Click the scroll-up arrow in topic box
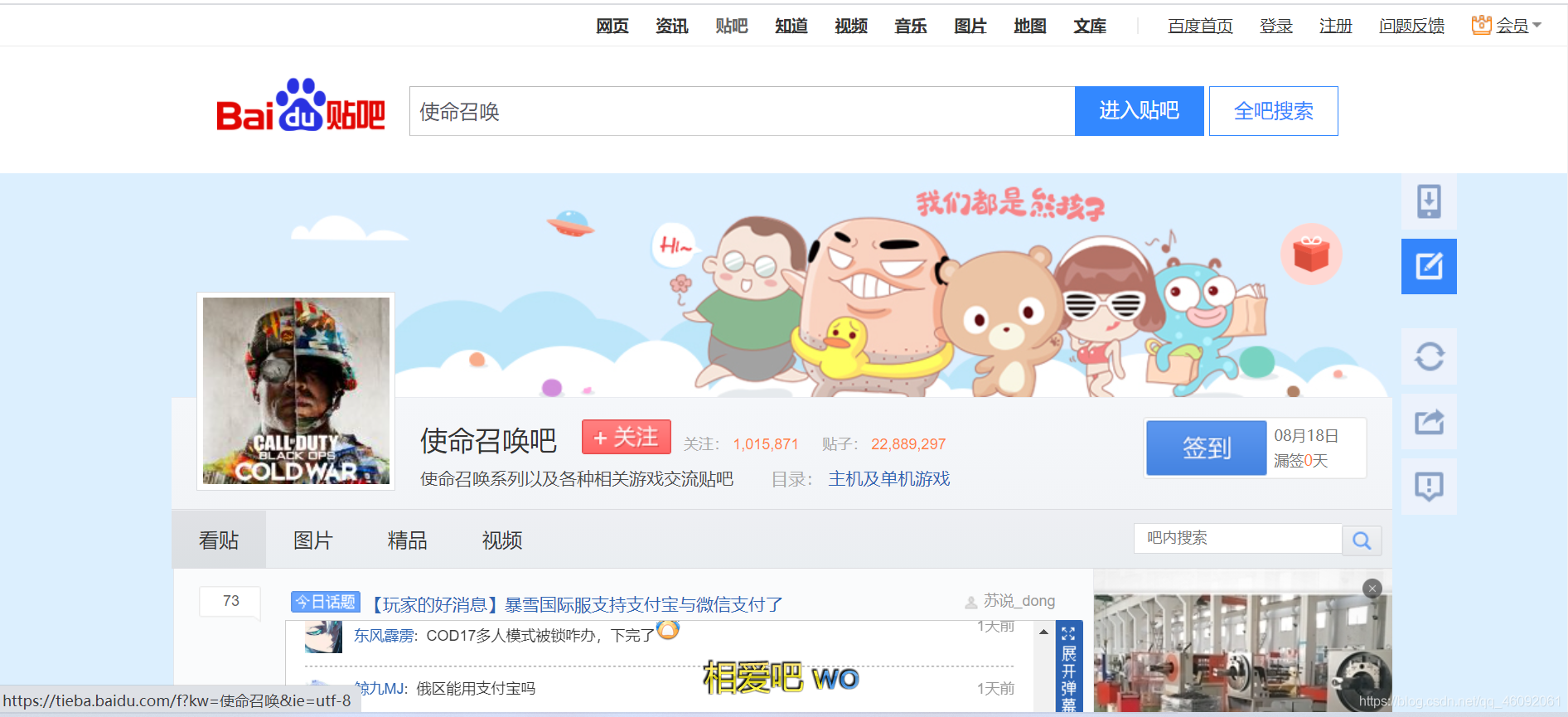 coord(1043,632)
